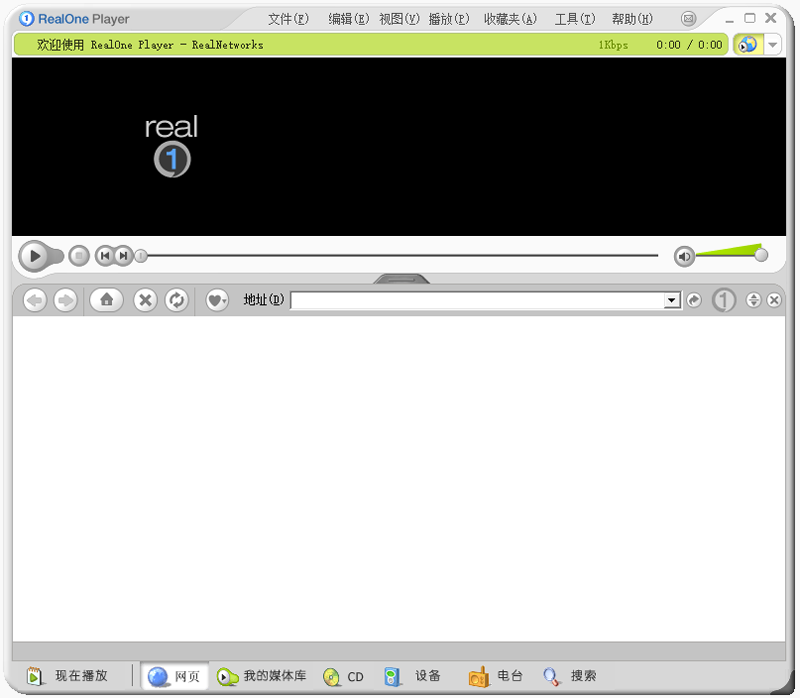Open the 播放(P) menu
The width and height of the screenshot is (800, 698).
click(449, 19)
